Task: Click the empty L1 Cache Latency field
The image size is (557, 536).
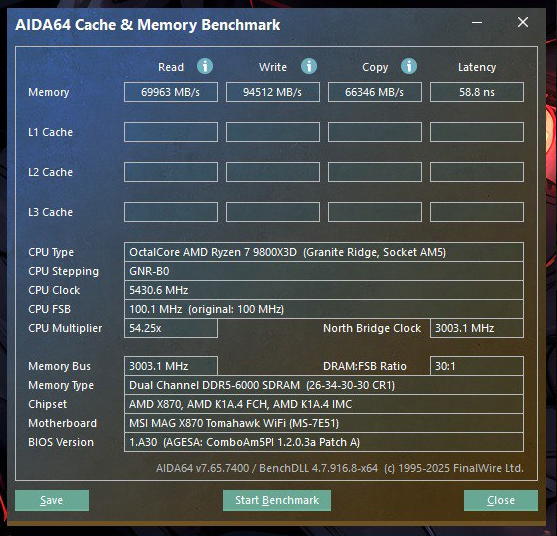Action: (477, 132)
